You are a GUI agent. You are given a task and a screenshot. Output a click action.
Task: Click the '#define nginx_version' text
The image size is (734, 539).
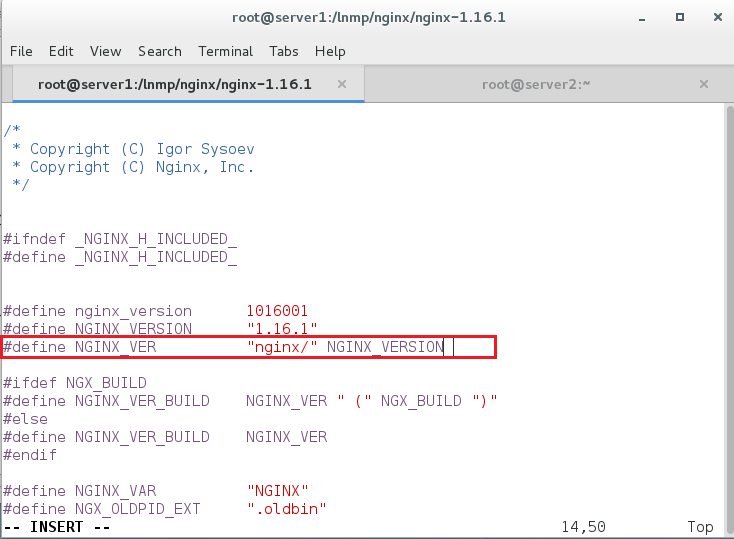97,311
